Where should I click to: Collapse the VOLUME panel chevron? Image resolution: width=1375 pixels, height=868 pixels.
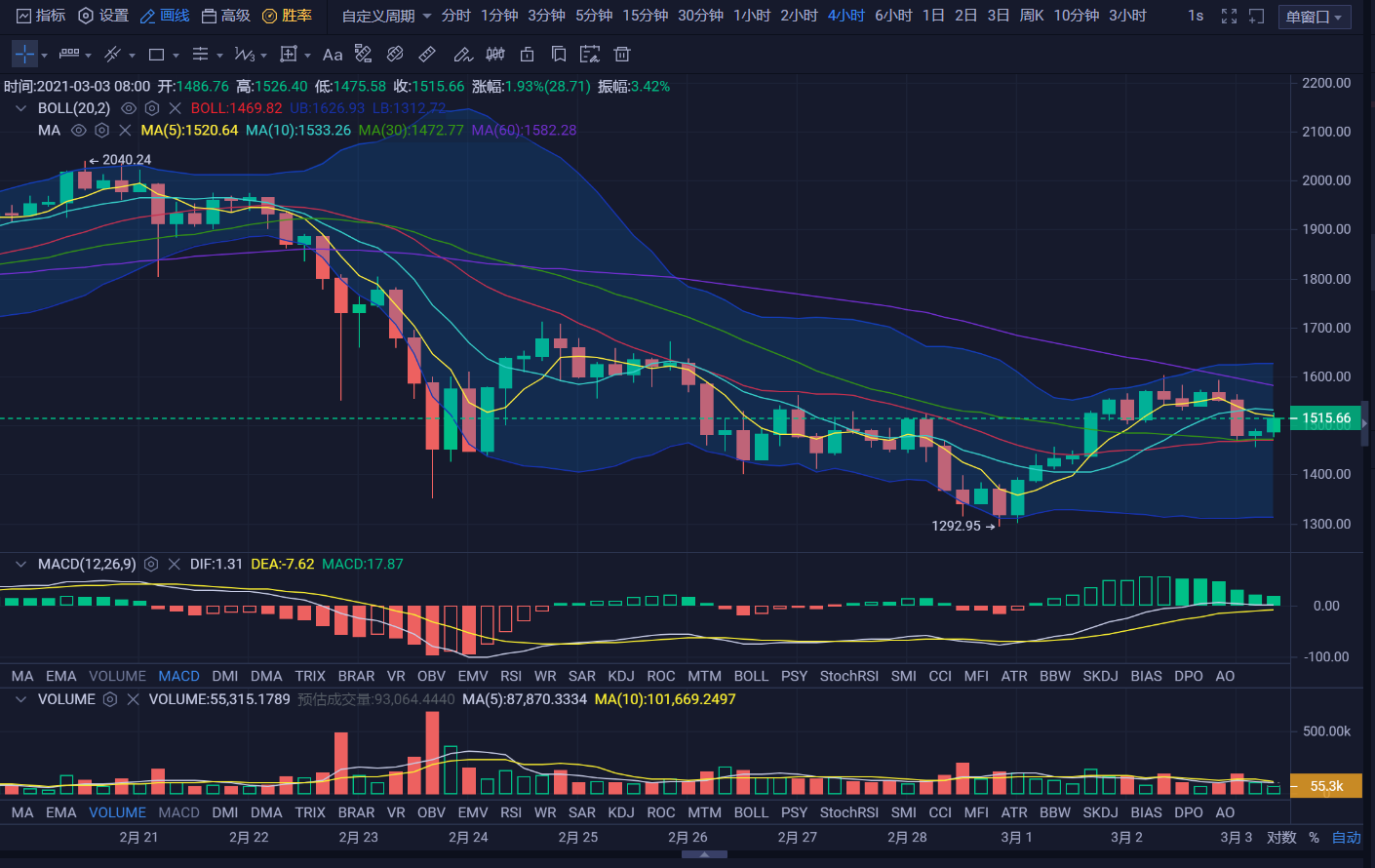point(20,699)
